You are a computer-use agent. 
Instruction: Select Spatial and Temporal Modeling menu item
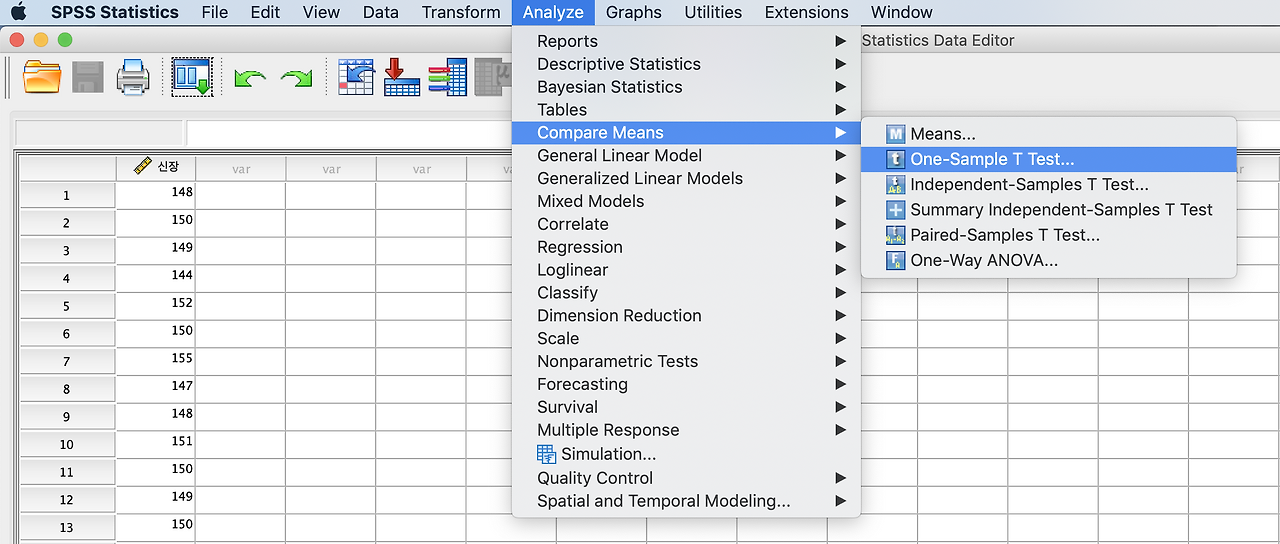[x=686, y=501]
